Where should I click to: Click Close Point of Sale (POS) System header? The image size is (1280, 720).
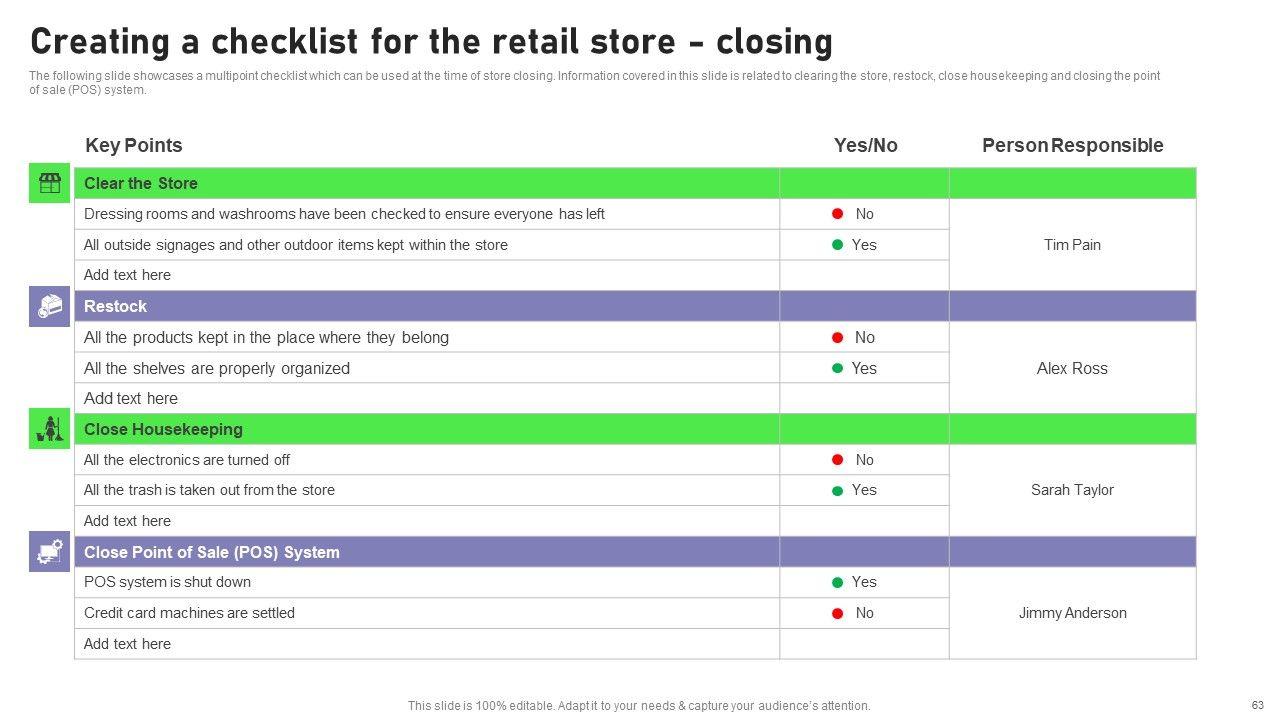click(x=212, y=552)
